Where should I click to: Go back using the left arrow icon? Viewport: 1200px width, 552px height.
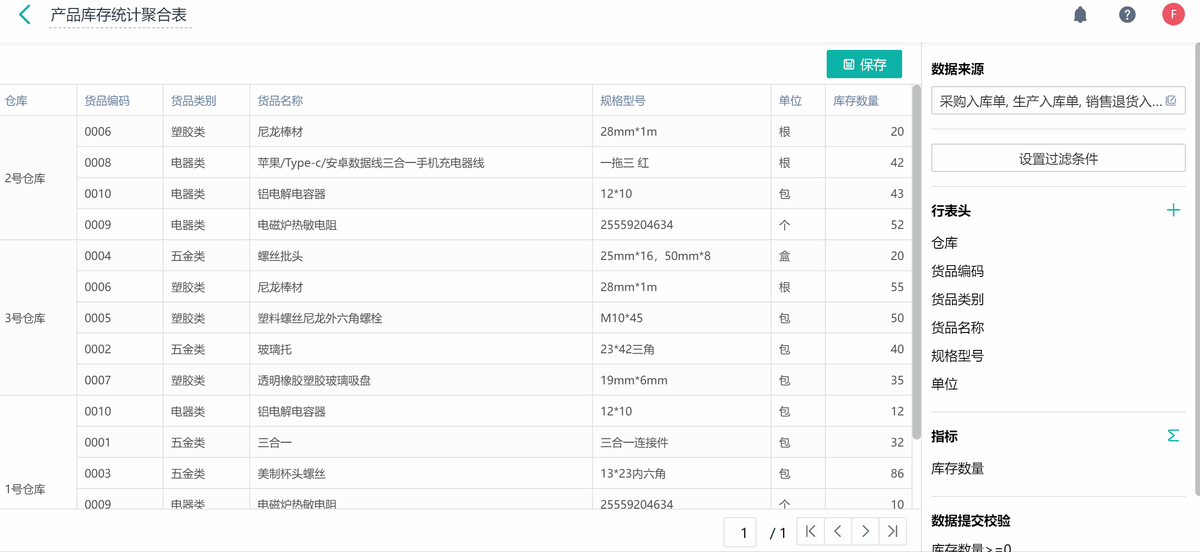25,15
